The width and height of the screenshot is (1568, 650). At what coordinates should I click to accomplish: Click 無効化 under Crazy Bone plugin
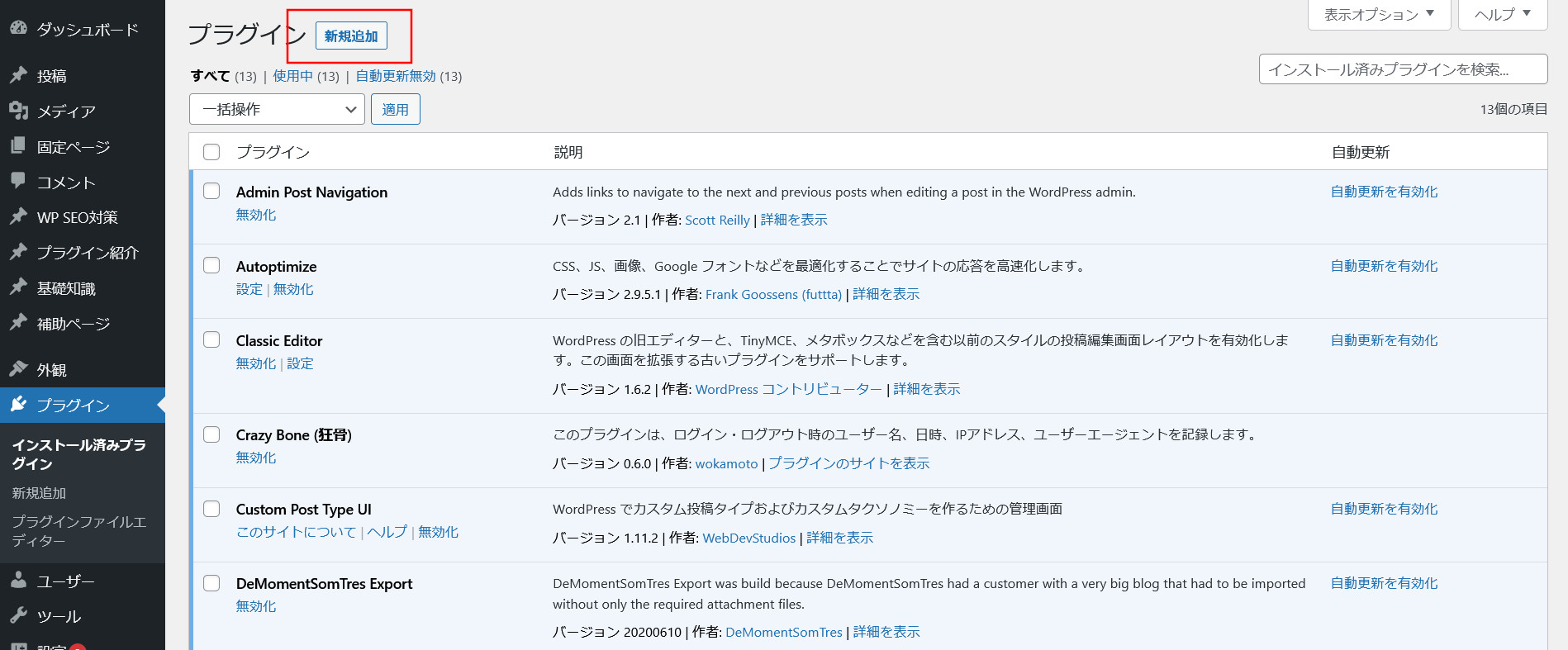[256, 458]
